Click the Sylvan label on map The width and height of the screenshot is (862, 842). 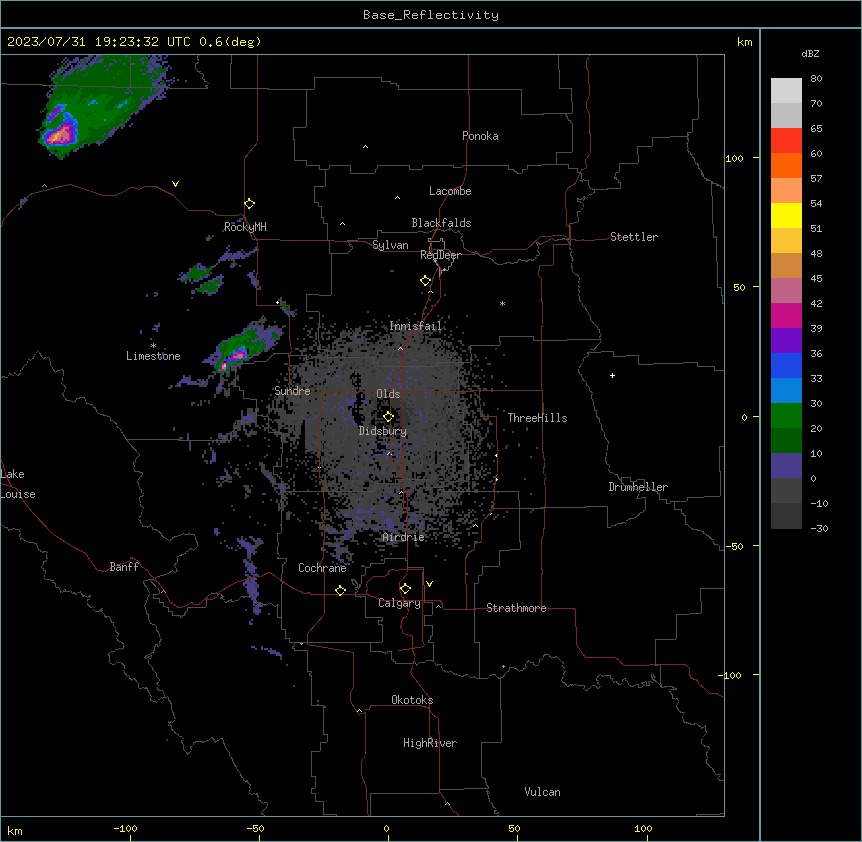[390, 245]
